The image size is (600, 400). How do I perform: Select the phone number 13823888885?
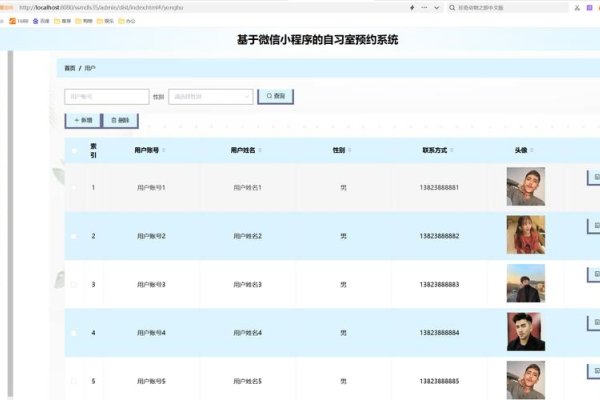pos(439,381)
